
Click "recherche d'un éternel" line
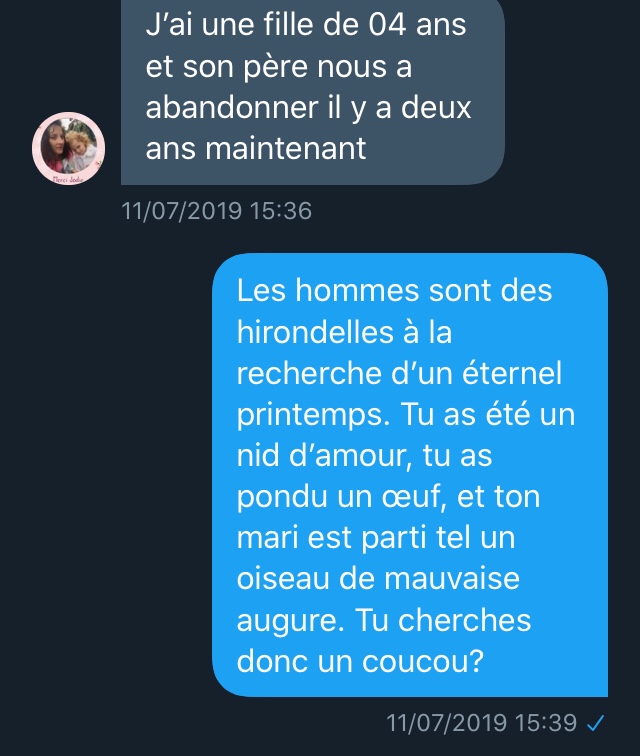point(399,373)
